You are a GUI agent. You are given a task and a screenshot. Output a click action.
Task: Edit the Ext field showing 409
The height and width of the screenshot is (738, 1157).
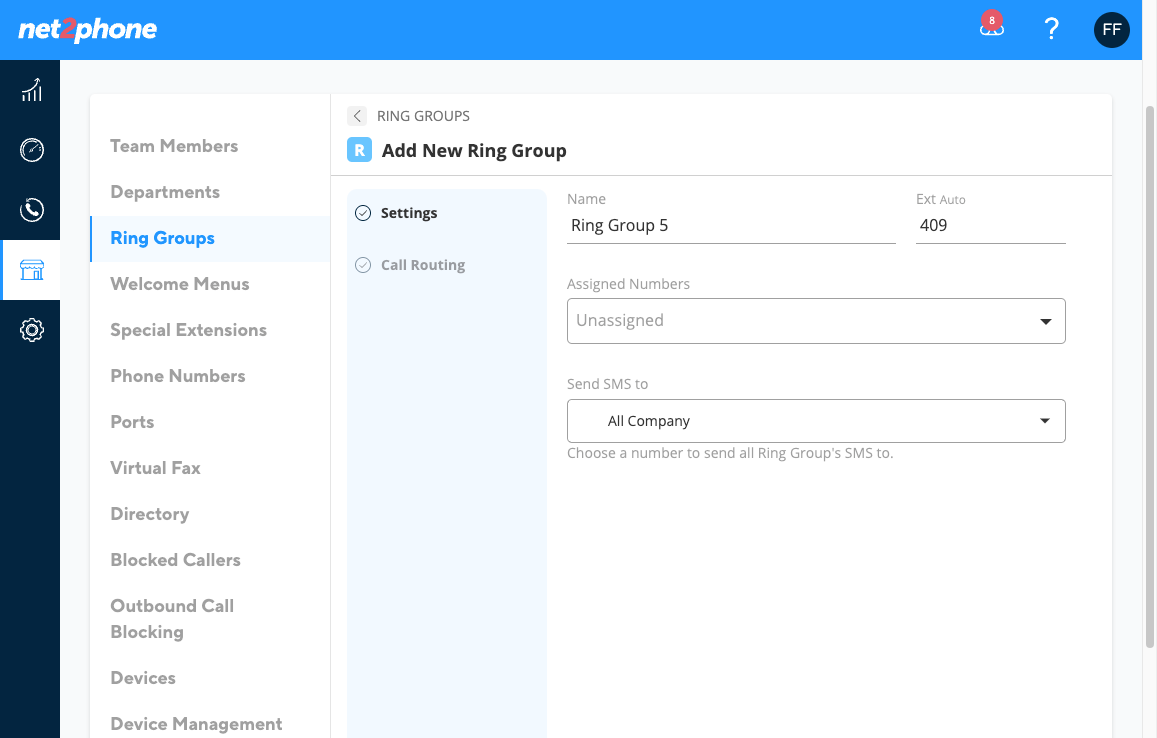(x=990, y=226)
